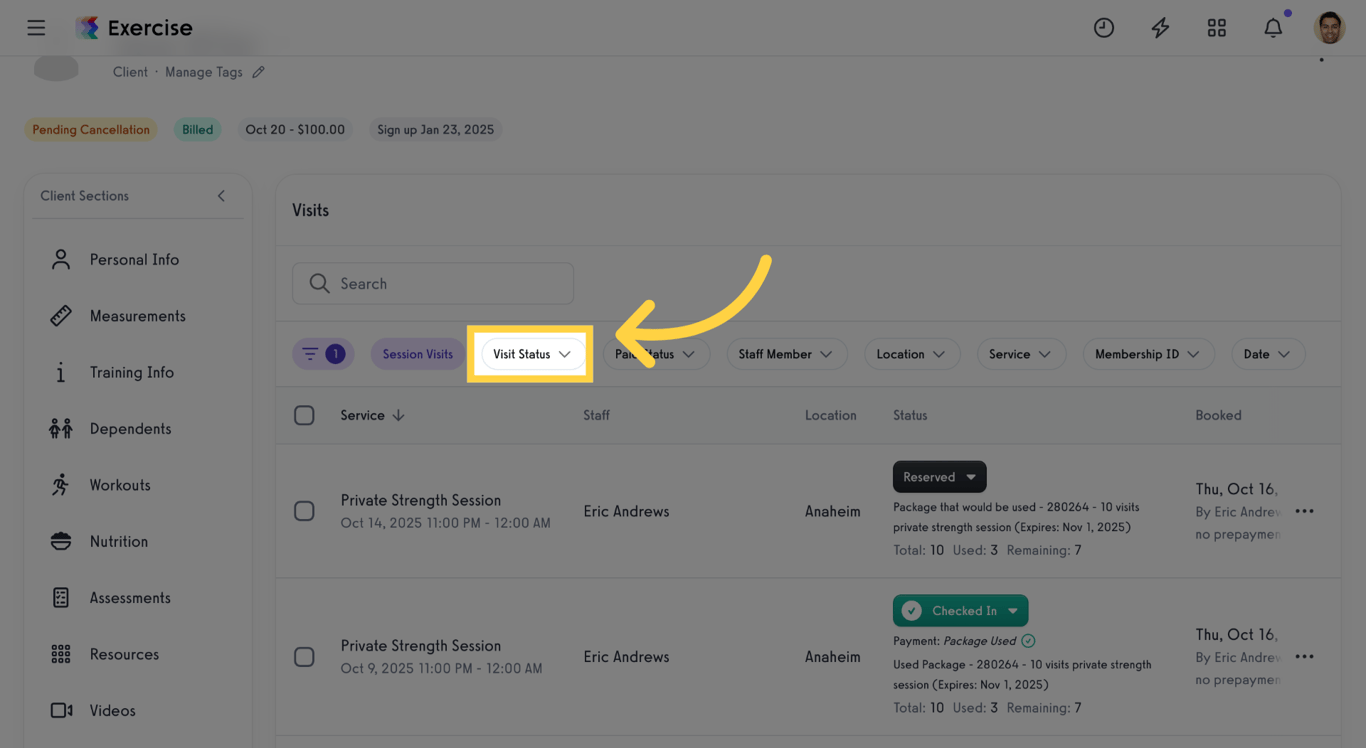Image resolution: width=1366 pixels, height=748 pixels.
Task: Open the Visit Status dropdown
Action: pos(531,353)
